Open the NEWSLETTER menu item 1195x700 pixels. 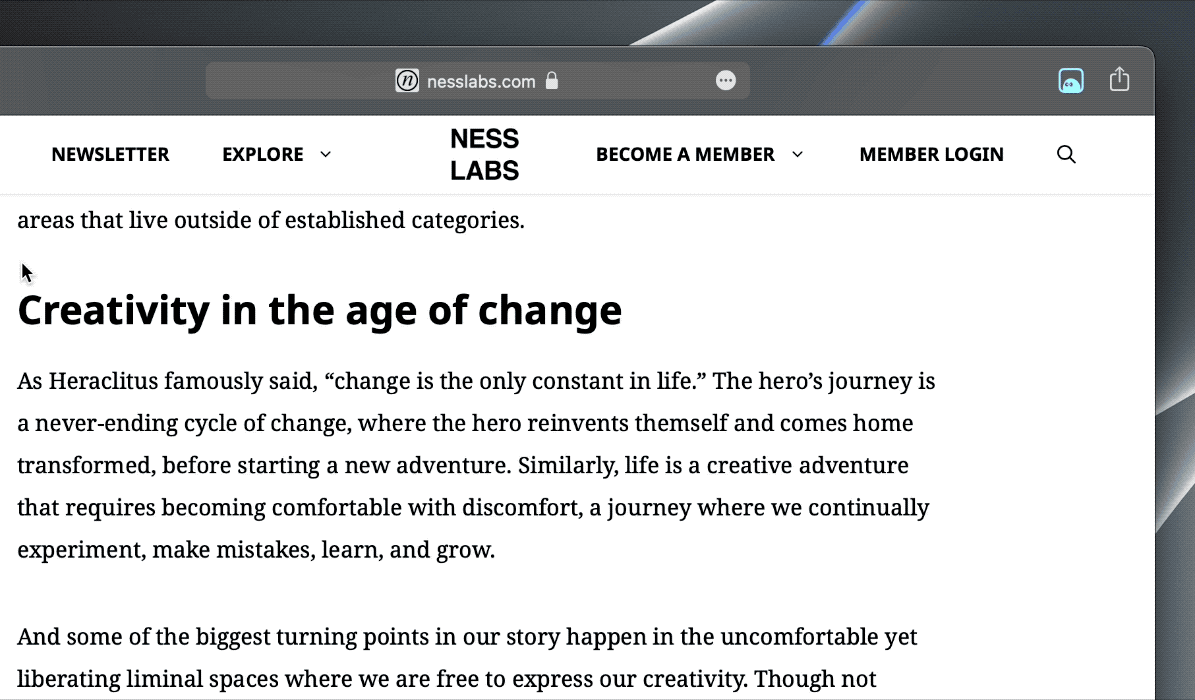tap(110, 154)
